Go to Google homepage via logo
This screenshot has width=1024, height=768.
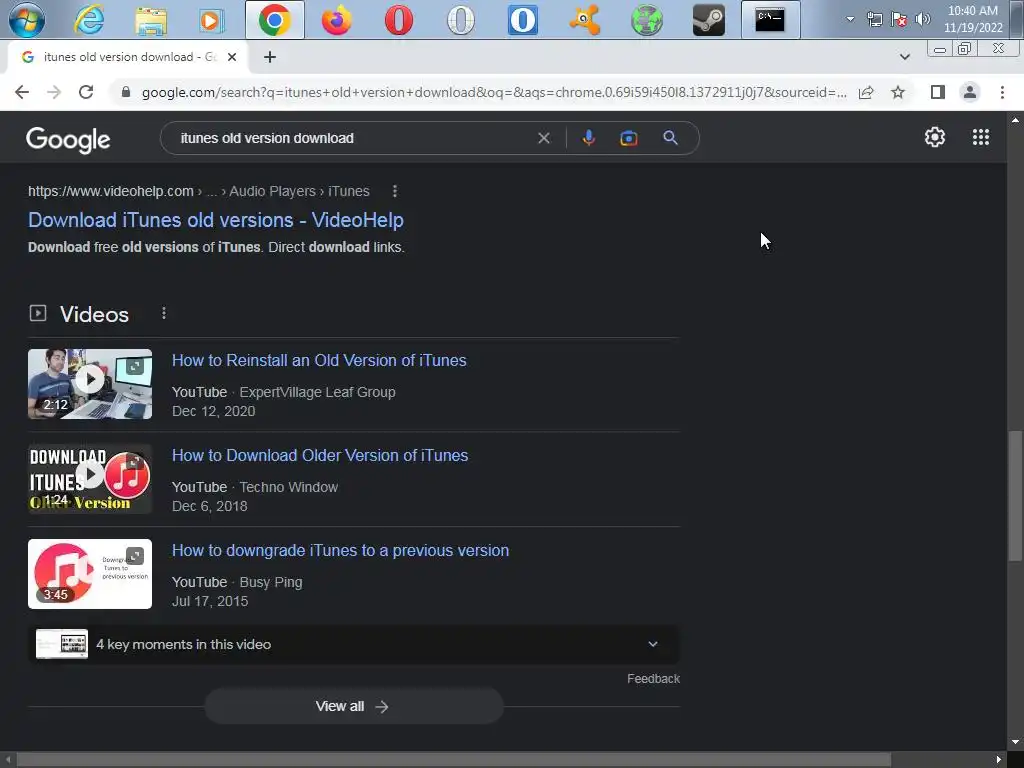[x=68, y=138]
